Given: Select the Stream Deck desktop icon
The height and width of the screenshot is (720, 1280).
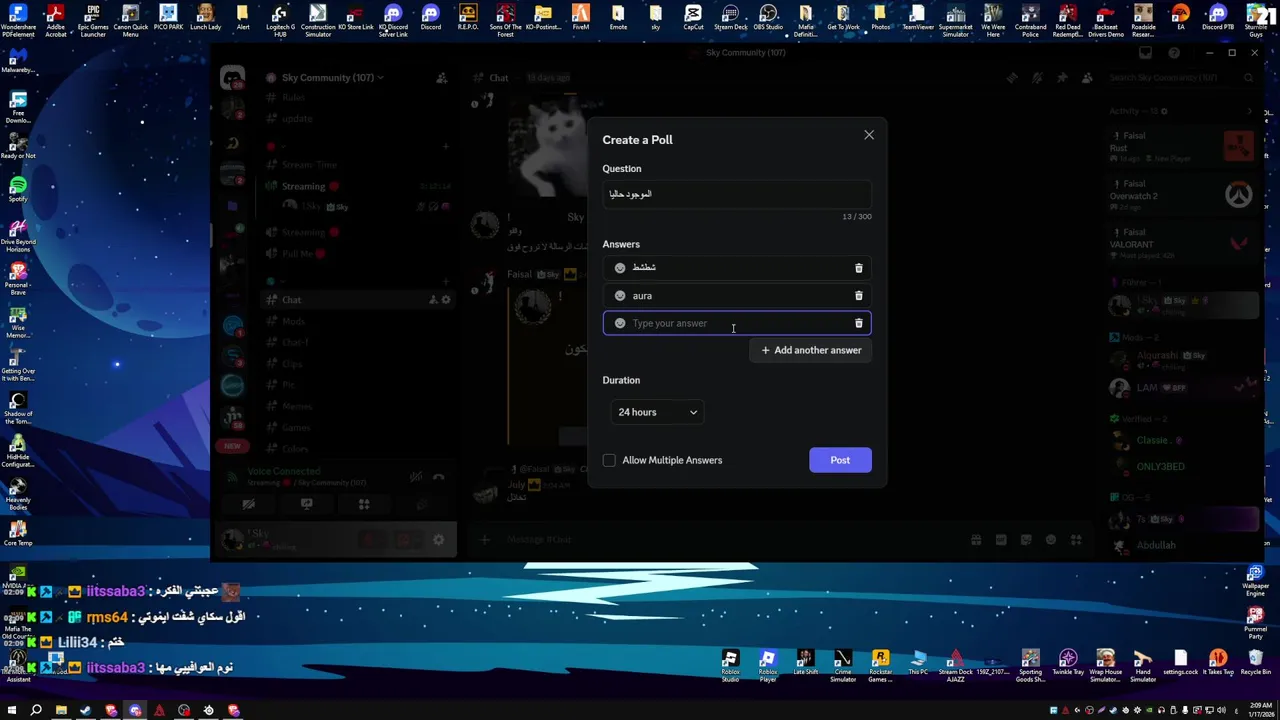Looking at the screenshot, I should pos(731,18).
